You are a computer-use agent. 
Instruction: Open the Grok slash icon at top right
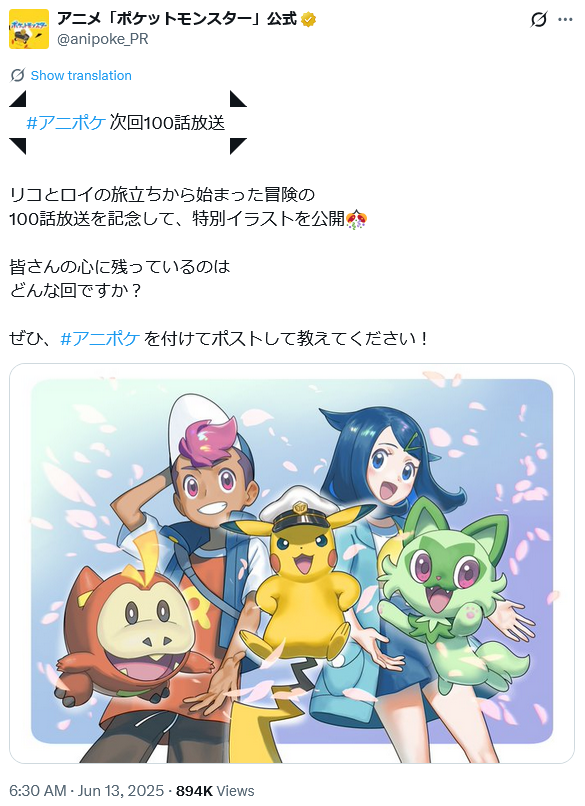[538, 20]
